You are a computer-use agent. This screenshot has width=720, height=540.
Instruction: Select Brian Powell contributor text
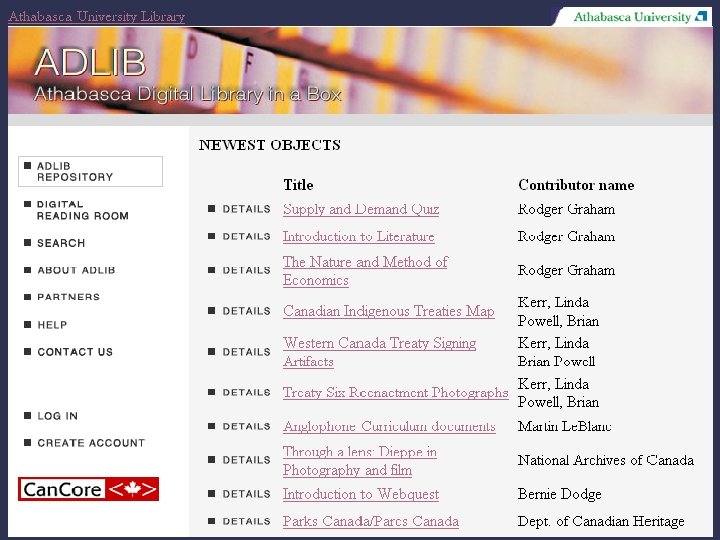point(556,361)
